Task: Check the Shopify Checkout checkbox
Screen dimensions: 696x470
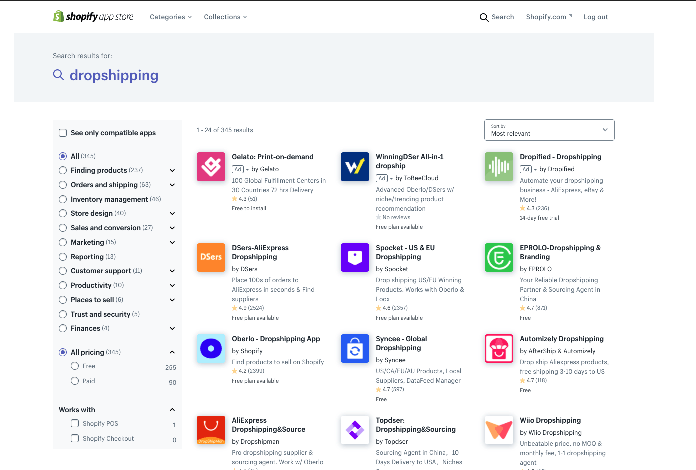Action: [75, 438]
